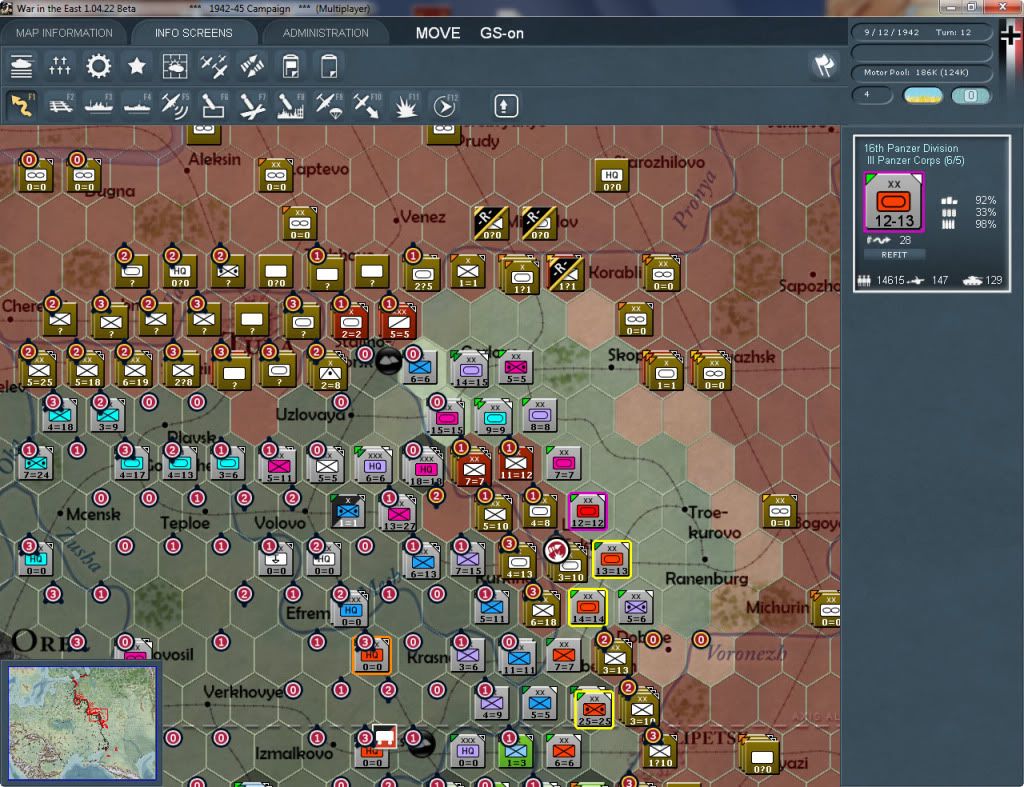This screenshot has height=787, width=1024.
Task: Click the minimap in the lower-left corner
Action: click(x=82, y=722)
